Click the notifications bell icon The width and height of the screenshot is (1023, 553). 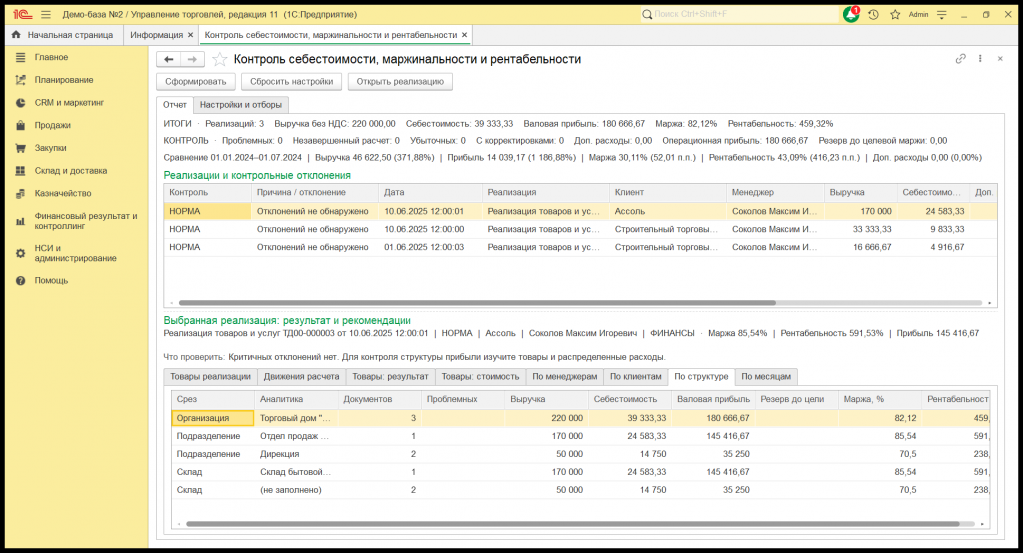point(851,14)
